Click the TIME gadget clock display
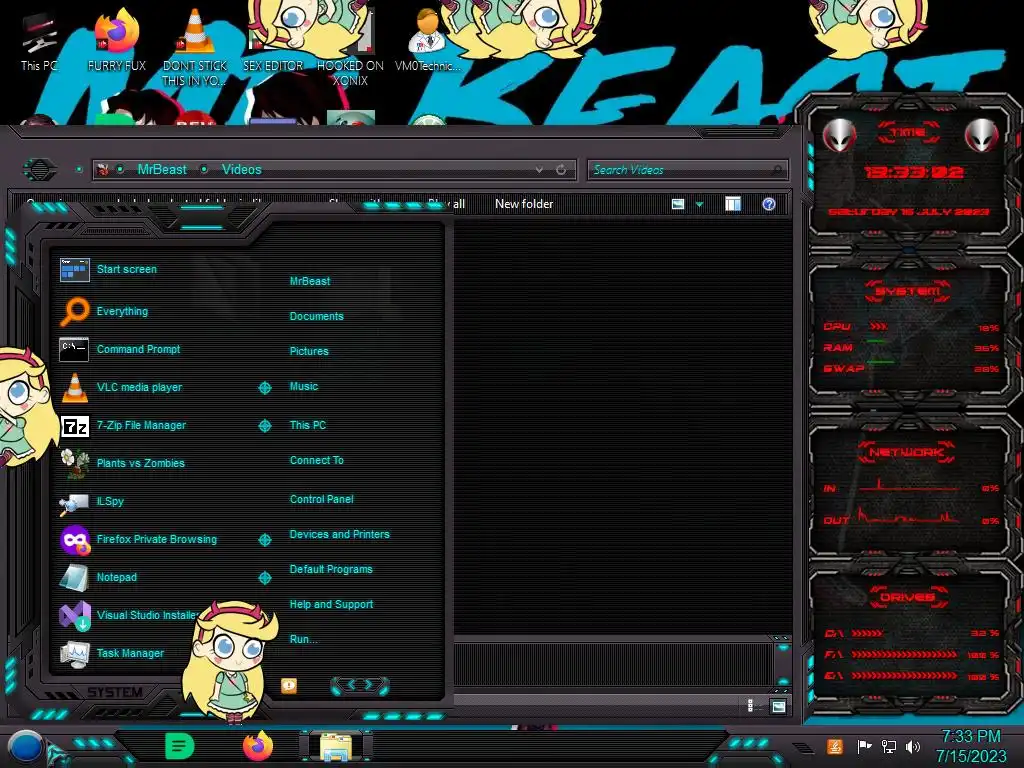 tap(914, 173)
